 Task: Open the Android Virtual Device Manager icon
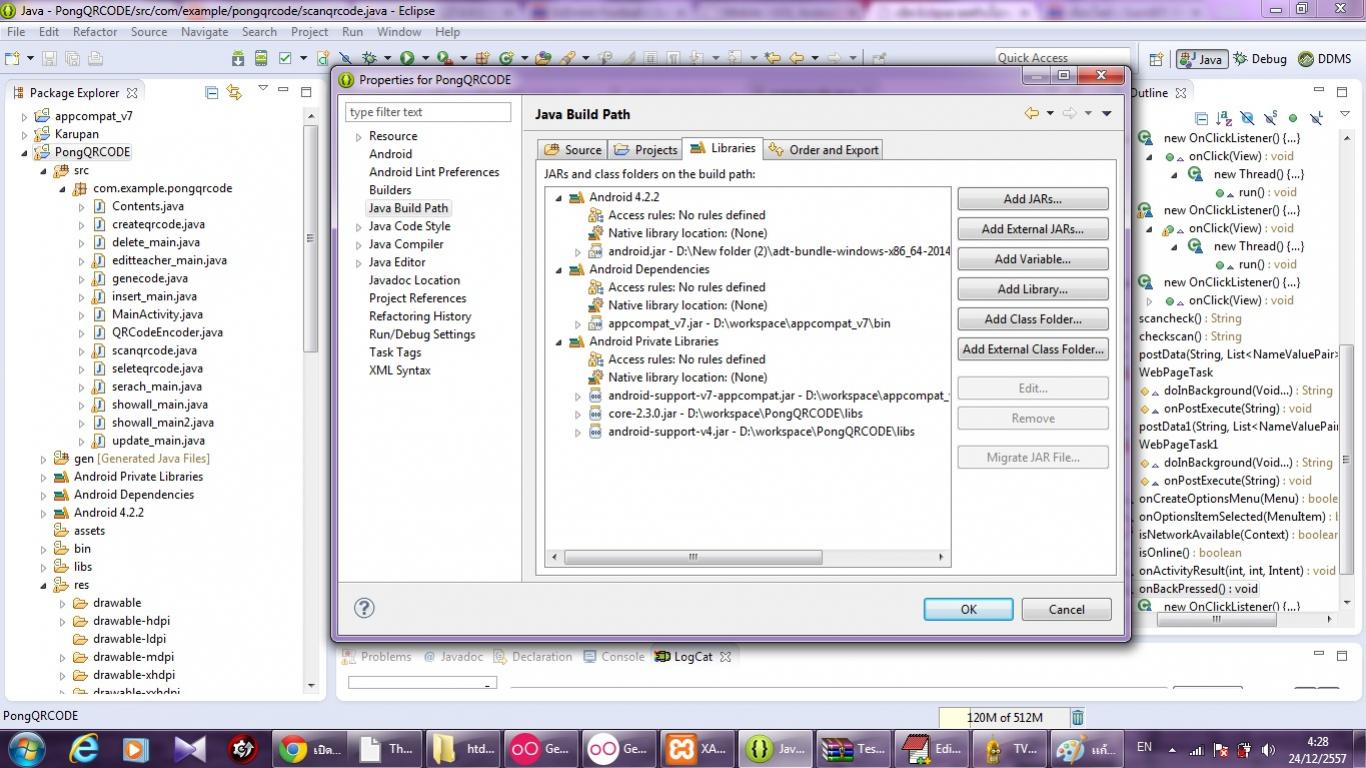coord(261,58)
